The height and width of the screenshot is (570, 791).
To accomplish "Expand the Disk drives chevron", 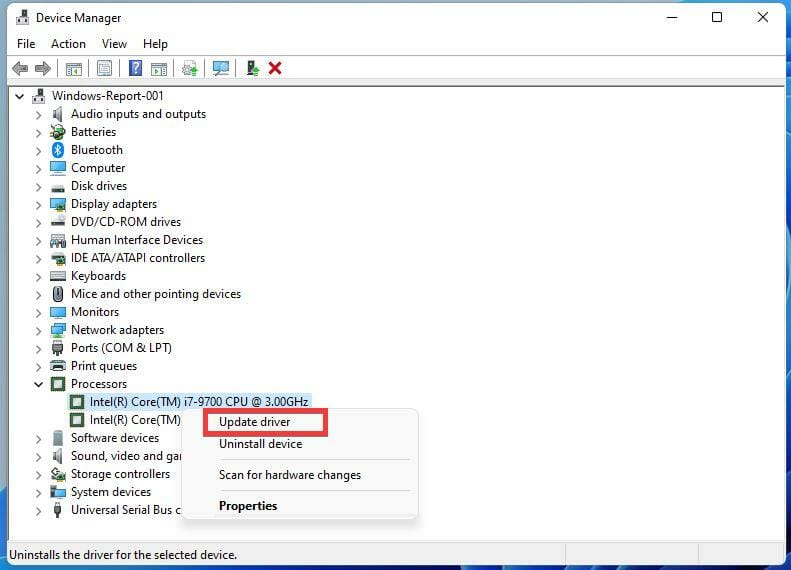I will tap(38, 187).
